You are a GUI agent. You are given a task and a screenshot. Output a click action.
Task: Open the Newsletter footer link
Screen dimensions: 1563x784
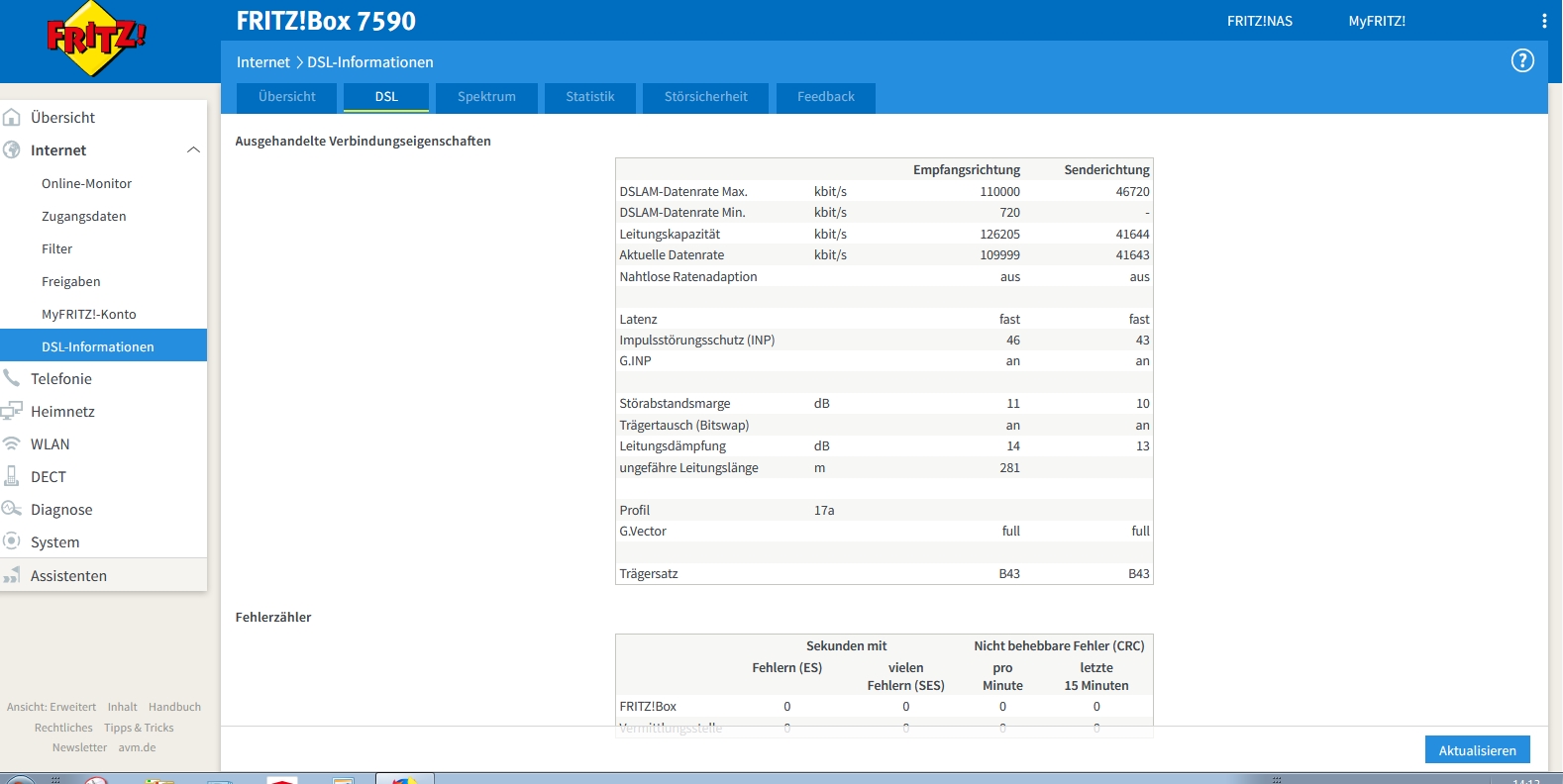[x=79, y=747]
